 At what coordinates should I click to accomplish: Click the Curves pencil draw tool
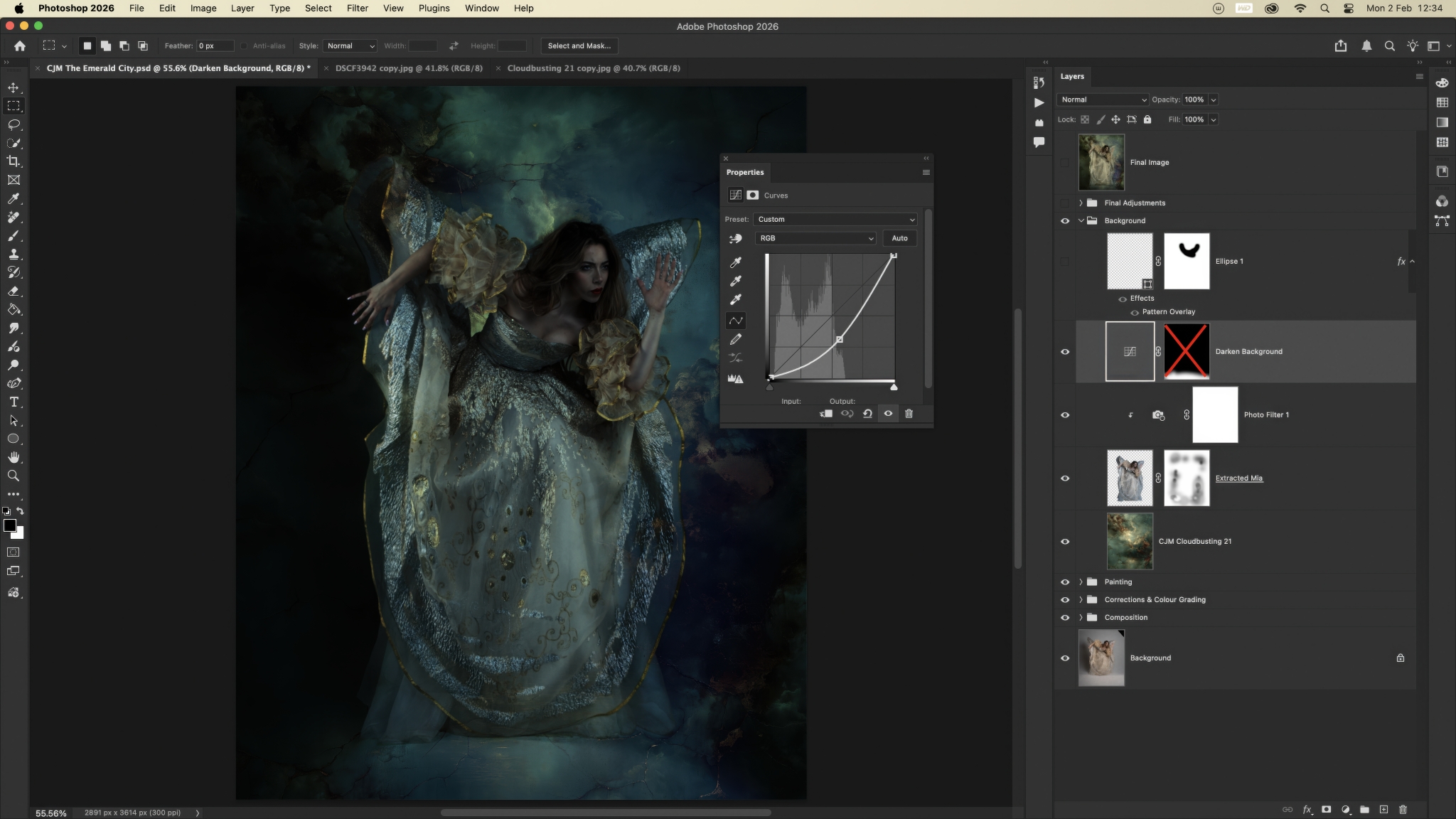(x=736, y=340)
